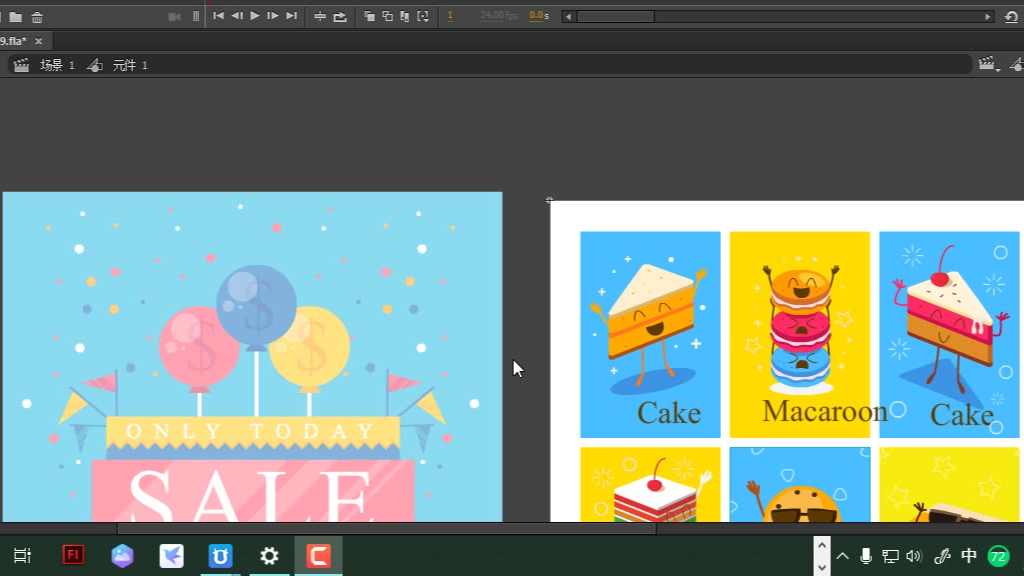
Task: Click the delete layer trash icon
Action: (x=37, y=17)
